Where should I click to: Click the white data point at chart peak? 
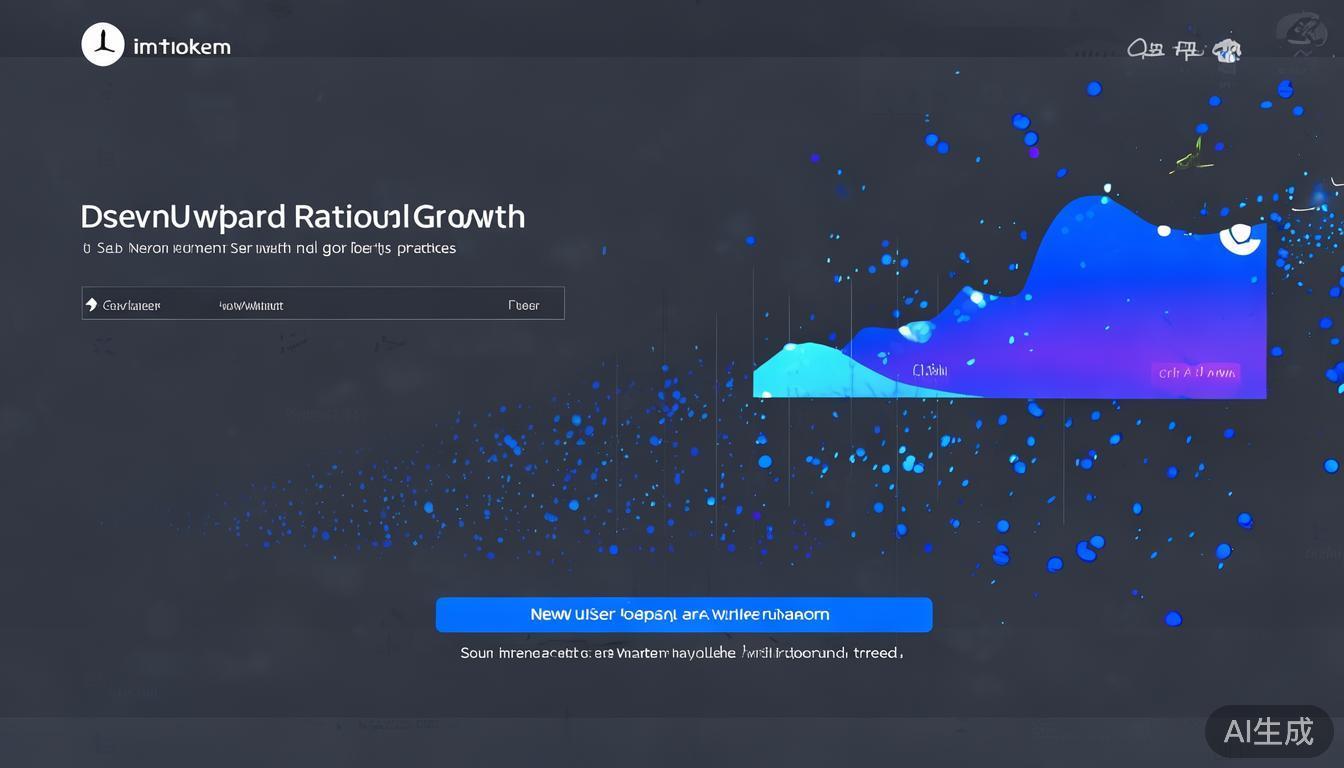pos(1107,187)
